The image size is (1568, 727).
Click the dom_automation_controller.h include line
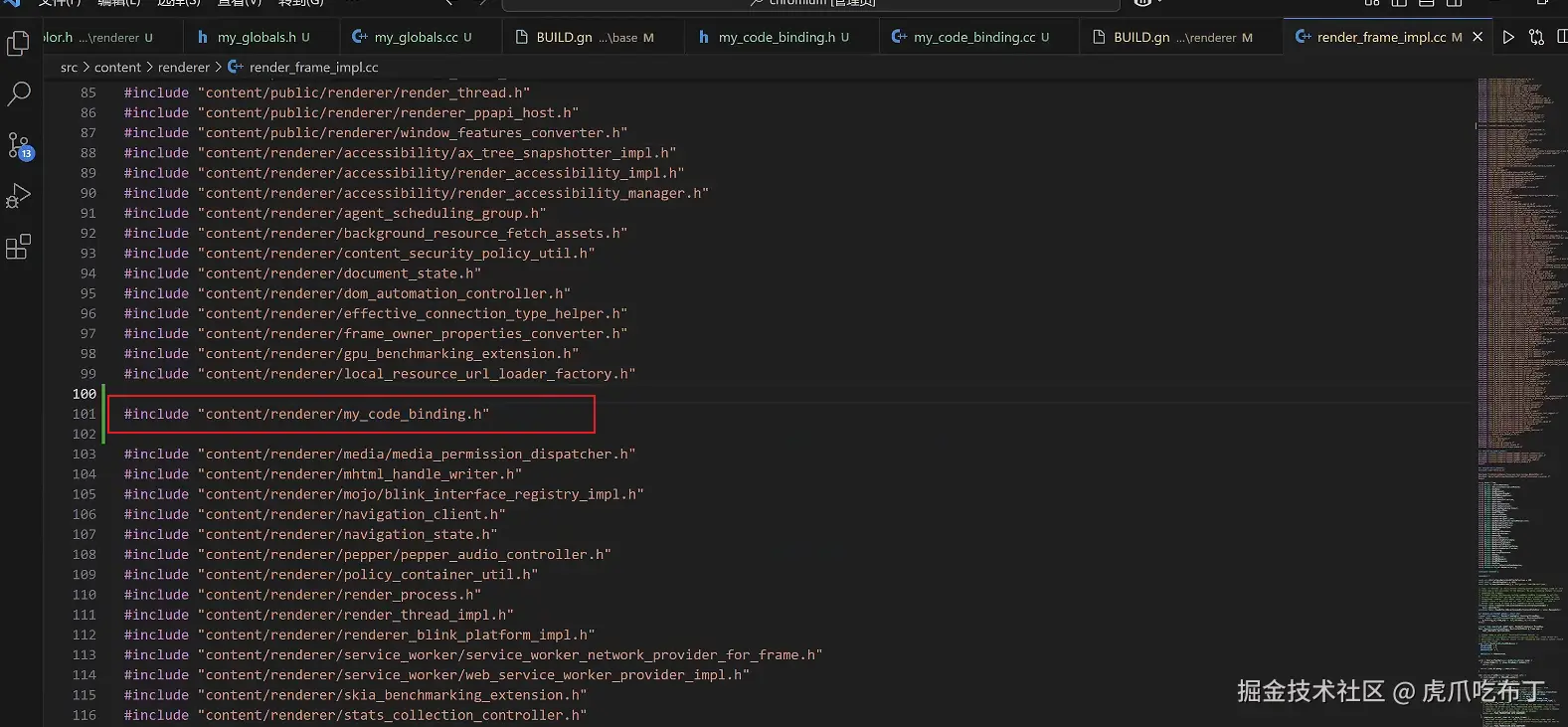click(347, 293)
